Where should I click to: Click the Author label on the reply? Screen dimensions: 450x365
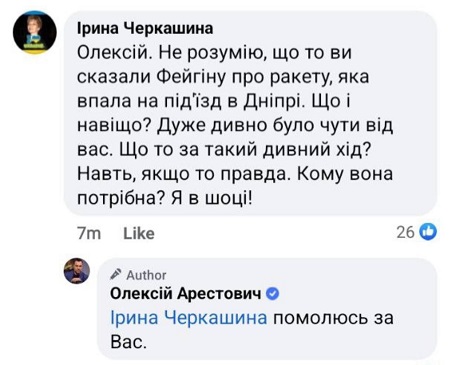tap(146, 275)
